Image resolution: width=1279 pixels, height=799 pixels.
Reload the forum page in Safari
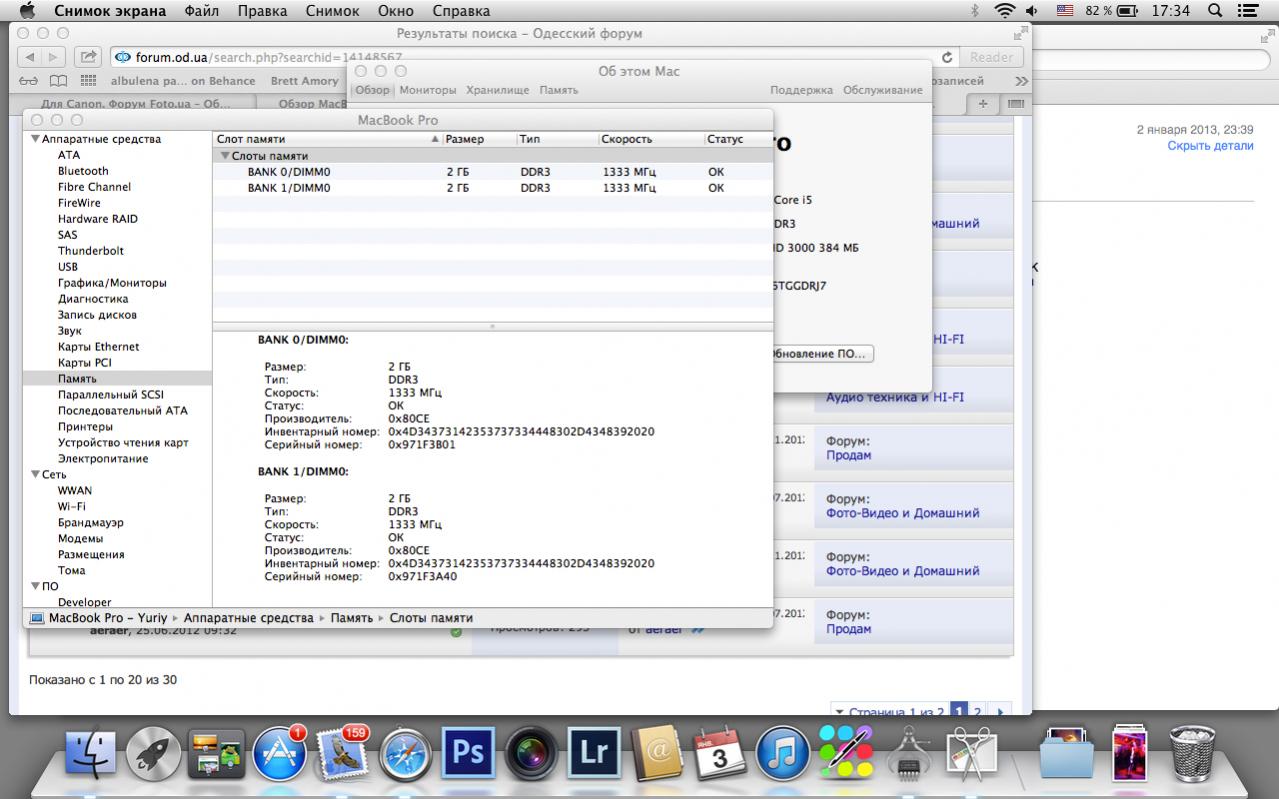coord(947,57)
